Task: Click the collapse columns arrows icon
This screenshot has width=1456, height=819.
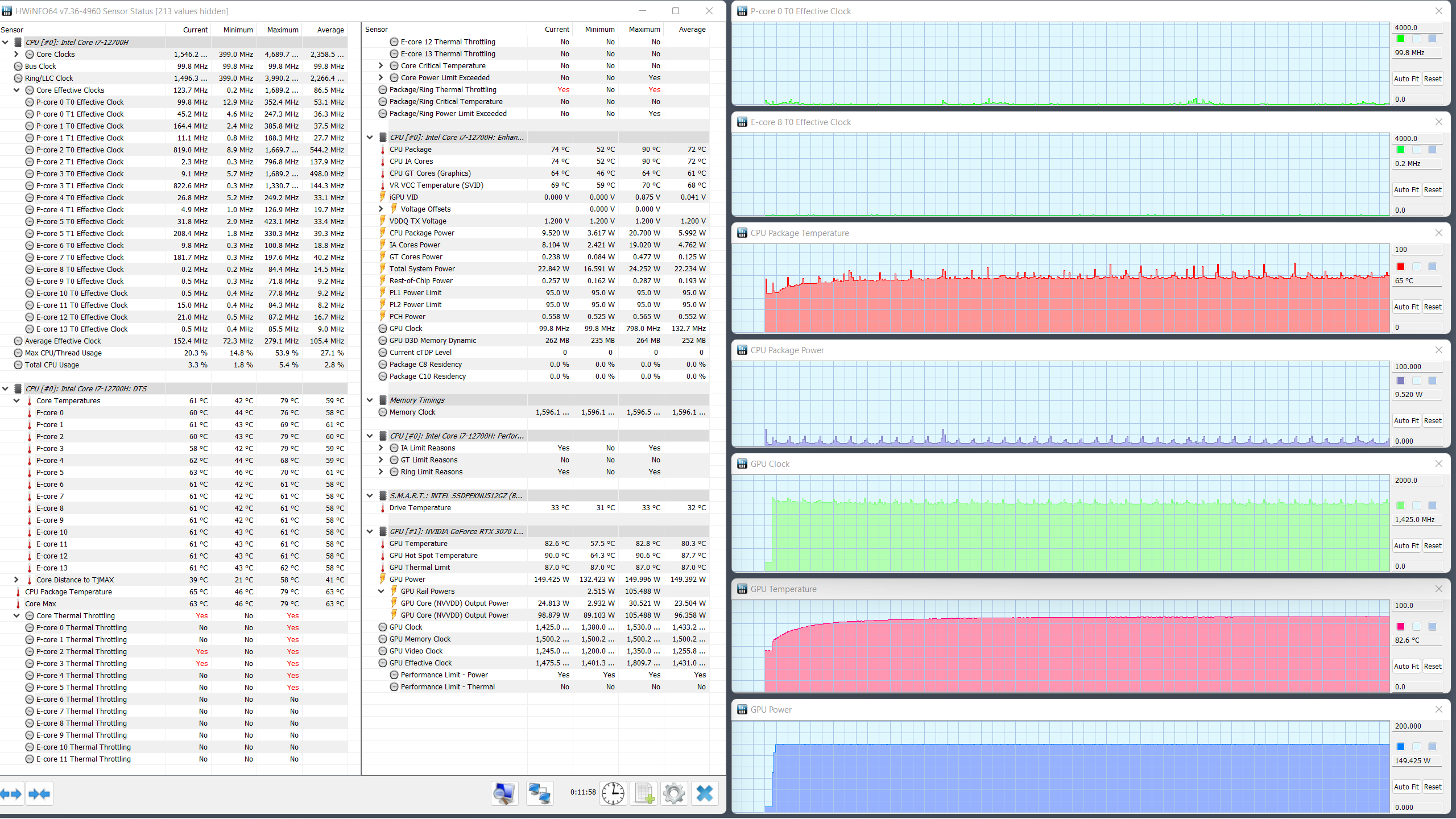Action: coord(39,794)
